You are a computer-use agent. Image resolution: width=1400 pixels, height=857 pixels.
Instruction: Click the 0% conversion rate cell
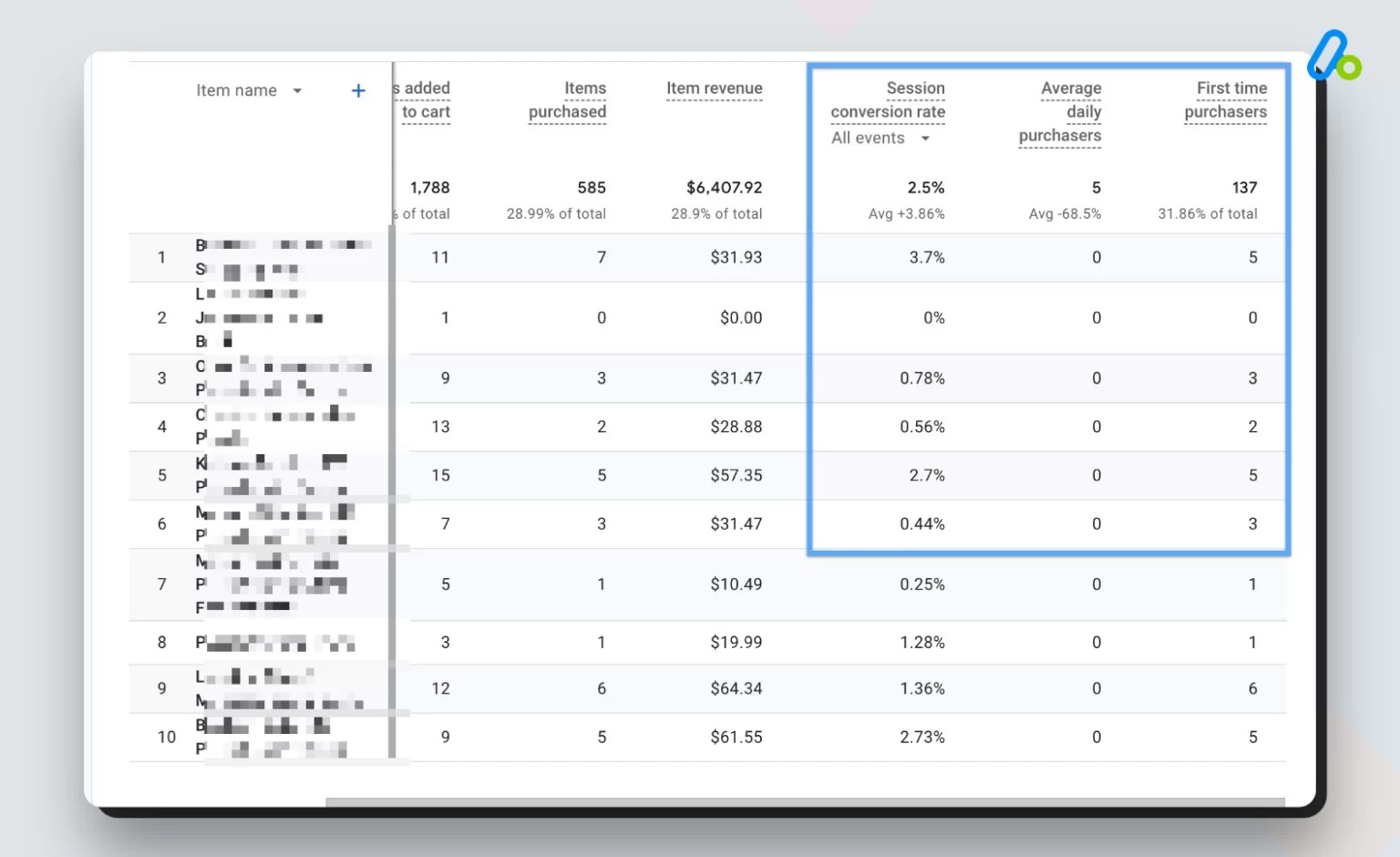(x=934, y=318)
